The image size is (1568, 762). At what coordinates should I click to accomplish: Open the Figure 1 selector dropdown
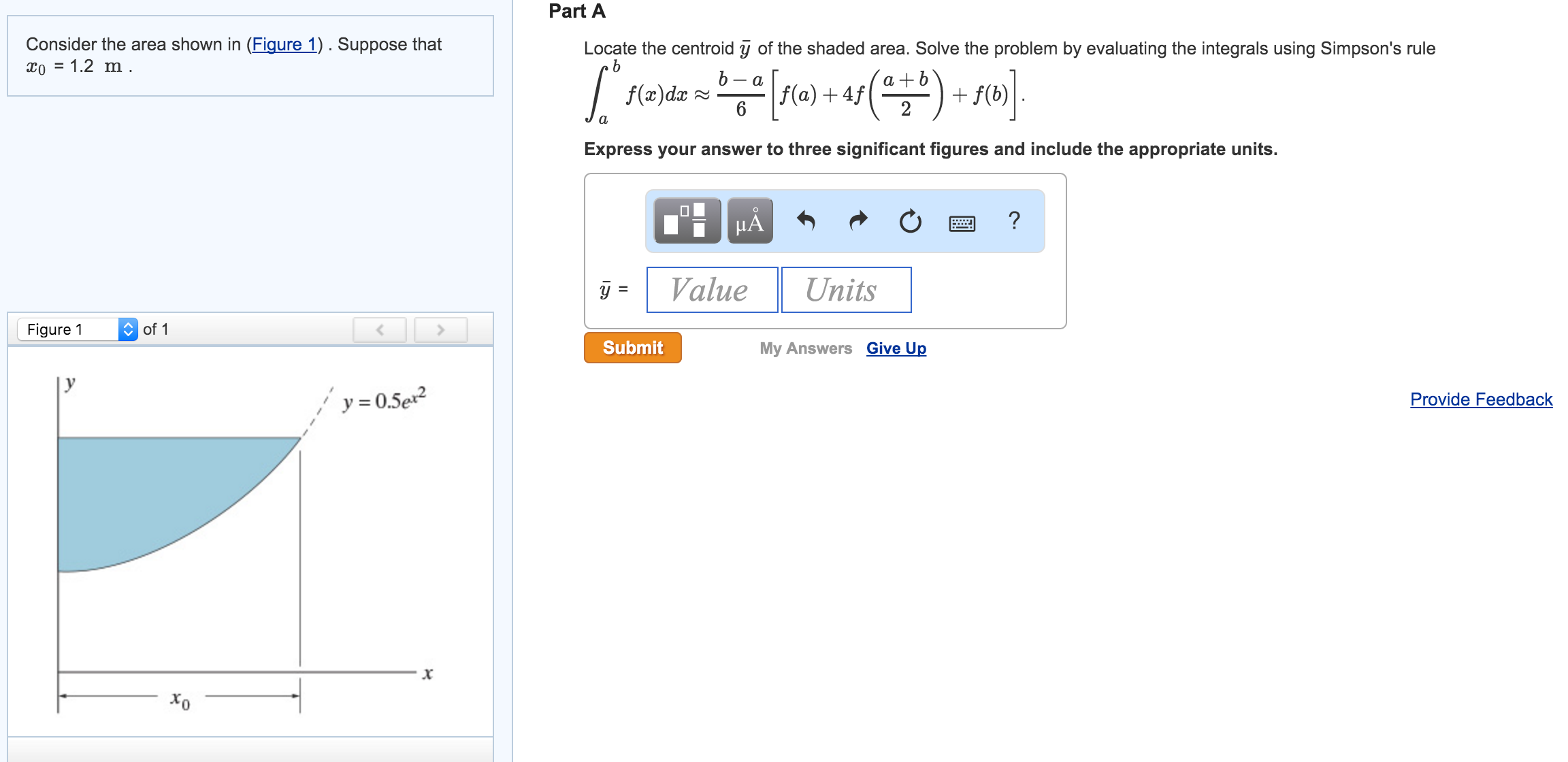coord(78,329)
